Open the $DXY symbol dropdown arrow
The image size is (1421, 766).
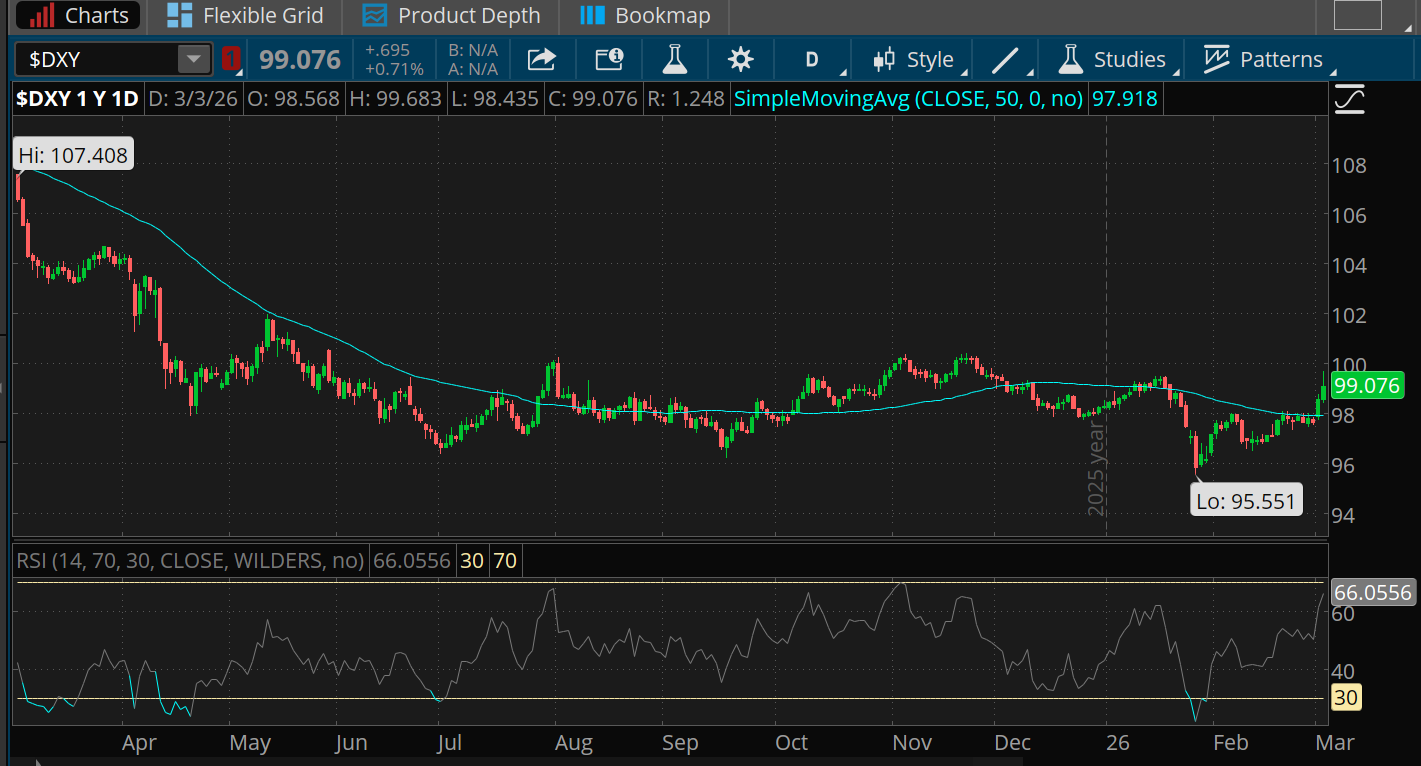pyautogui.click(x=194, y=59)
